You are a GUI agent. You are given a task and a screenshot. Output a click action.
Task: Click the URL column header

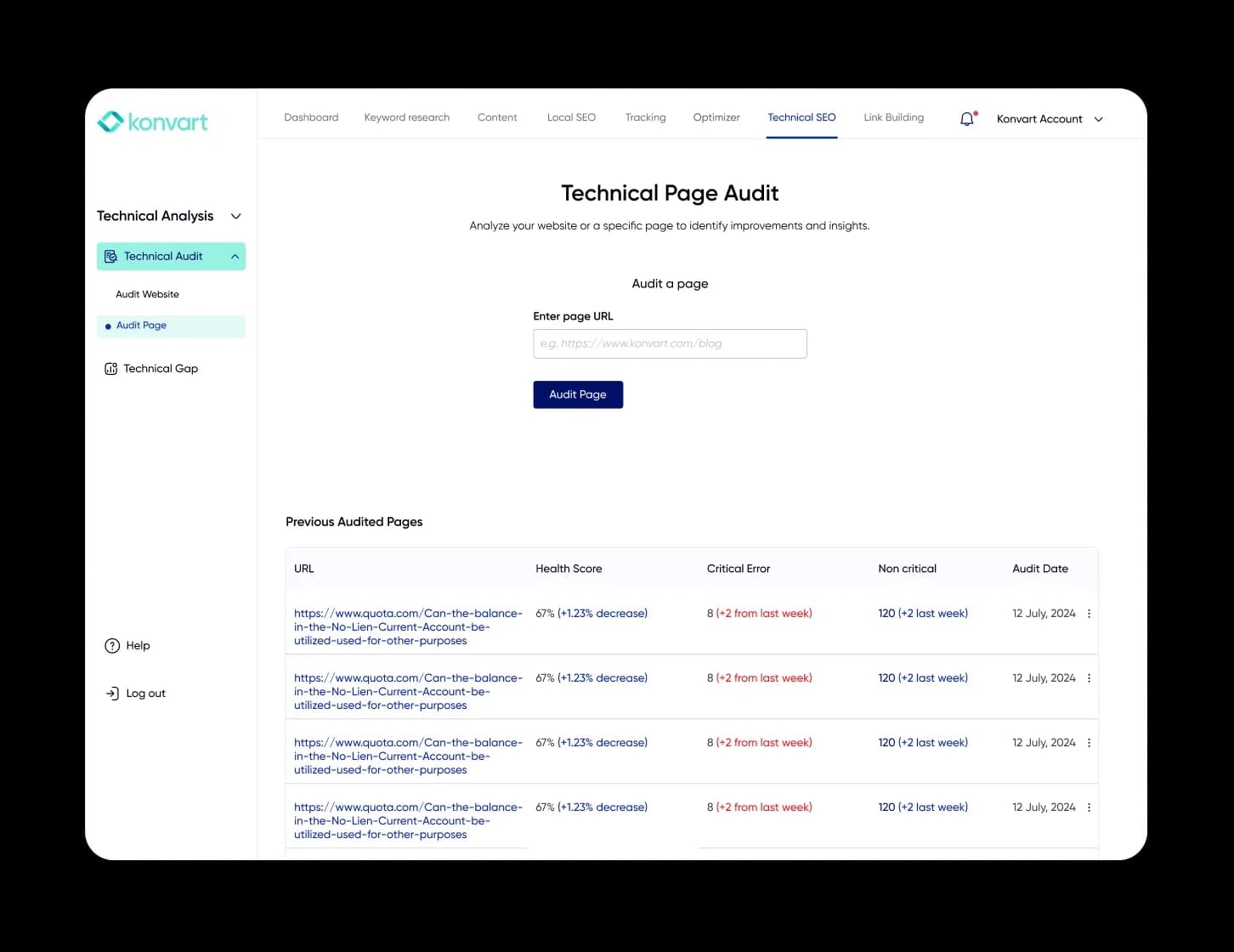tap(303, 569)
